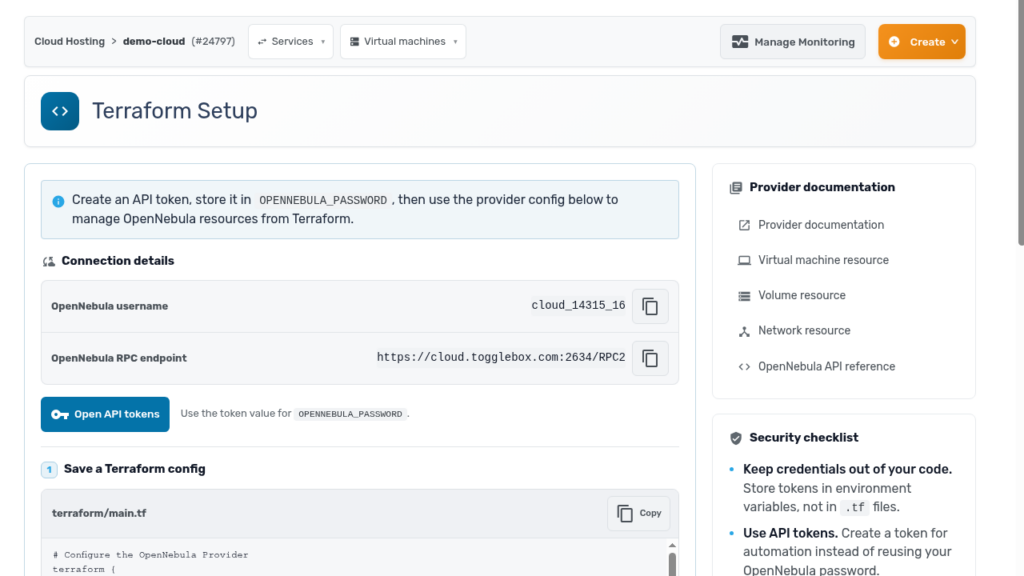Viewport: 1024px width, 576px height.
Task: Click the 'Save a Terraform config' heading
Action: (x=135, y=469)
